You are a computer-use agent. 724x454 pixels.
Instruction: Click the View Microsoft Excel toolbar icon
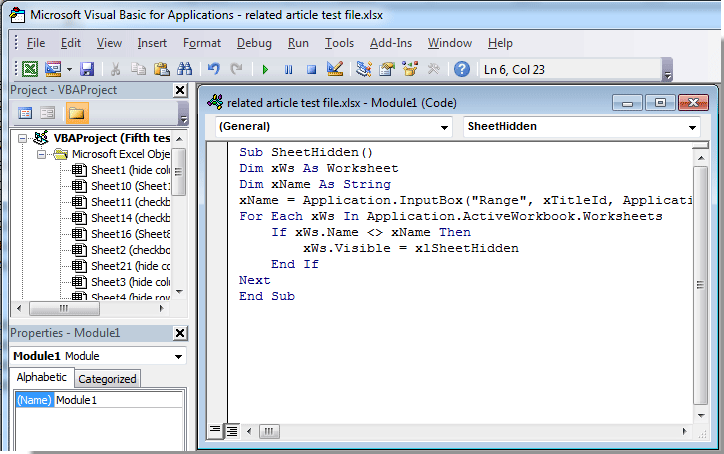pyautogui.click(x=30, y=69)
